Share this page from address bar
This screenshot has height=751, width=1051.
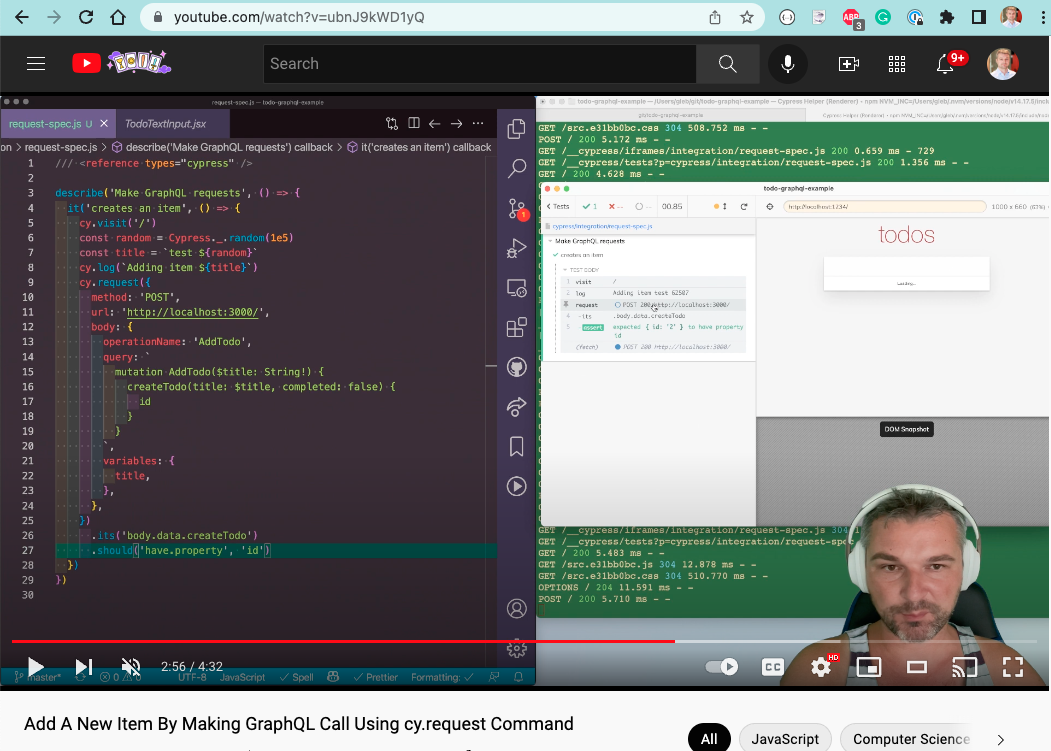coord(715,17)
